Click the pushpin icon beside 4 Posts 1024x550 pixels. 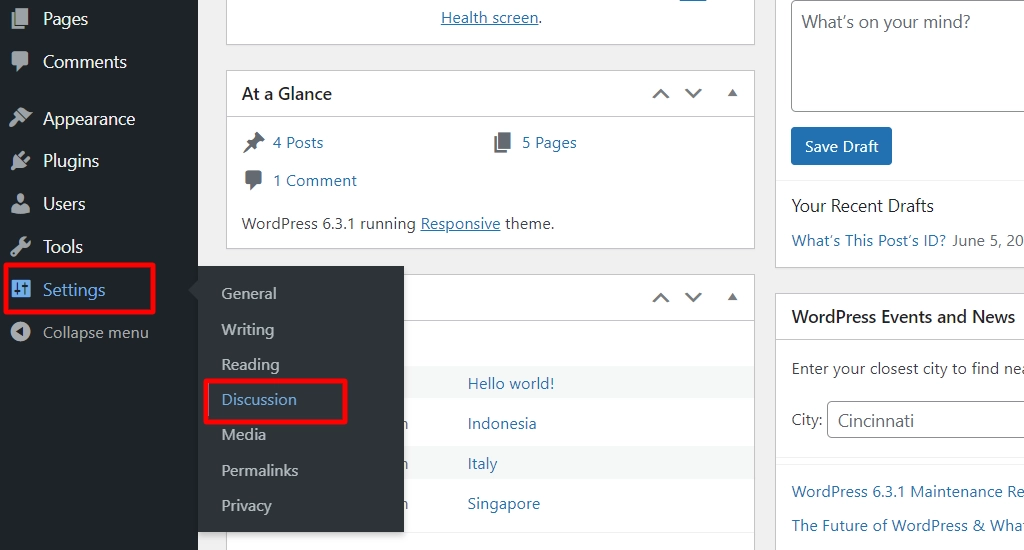point(253,142)
